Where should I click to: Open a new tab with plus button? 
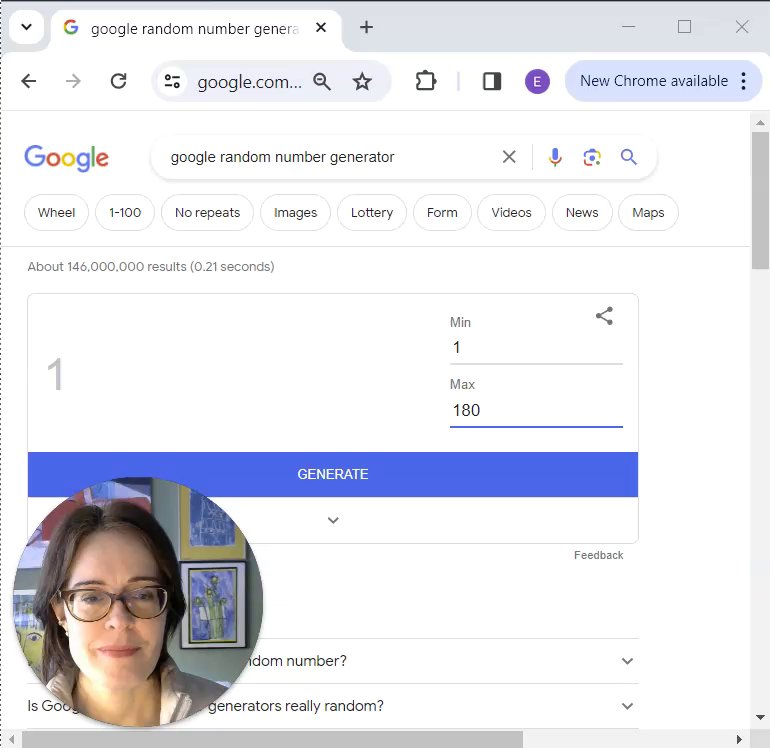[x=366, y=28]
